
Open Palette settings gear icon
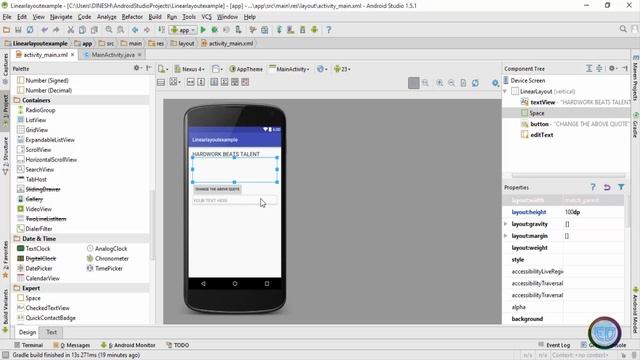(x=138, y=68)
